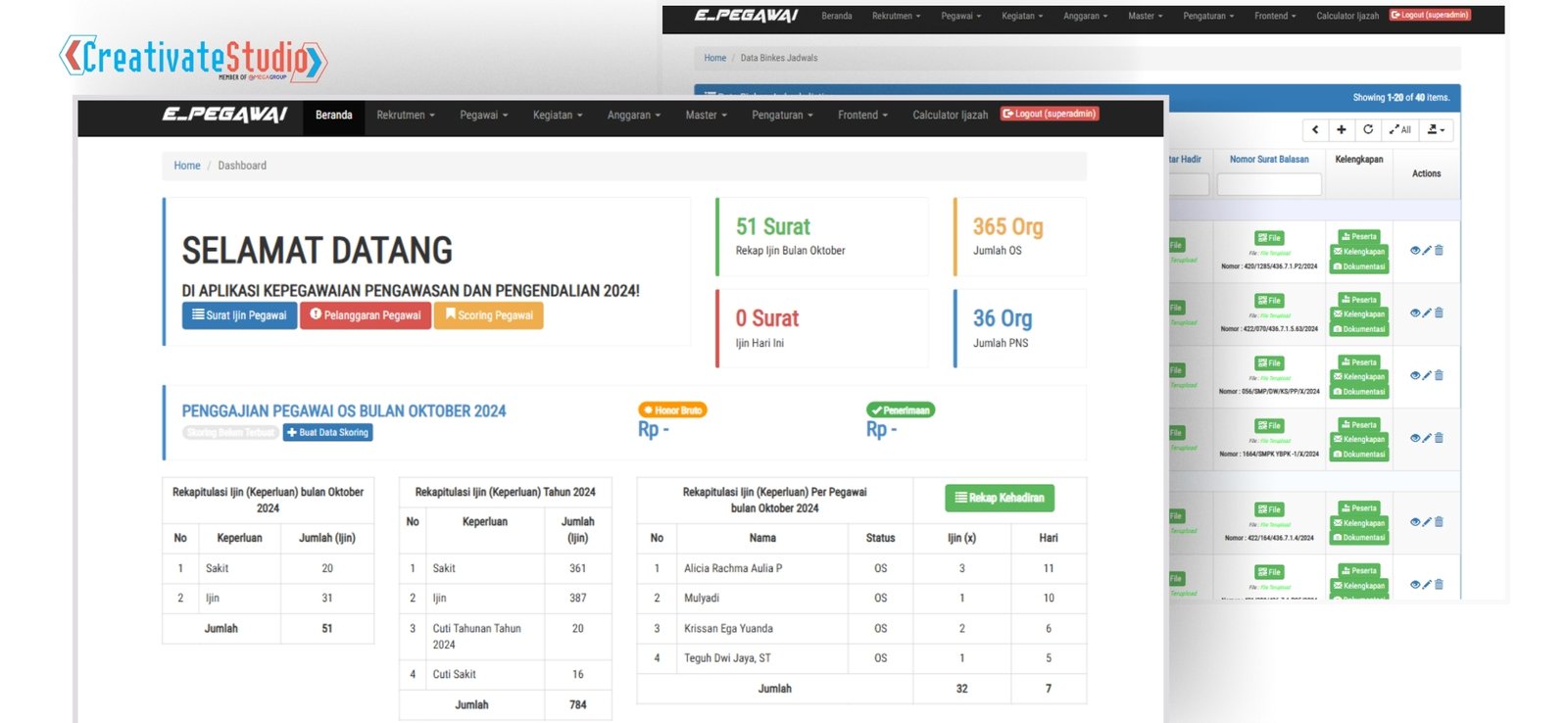Screen dimensions: 1568x723
Task: Expand the Rekrutmen dropdown in front navbar
Action: 405,116
